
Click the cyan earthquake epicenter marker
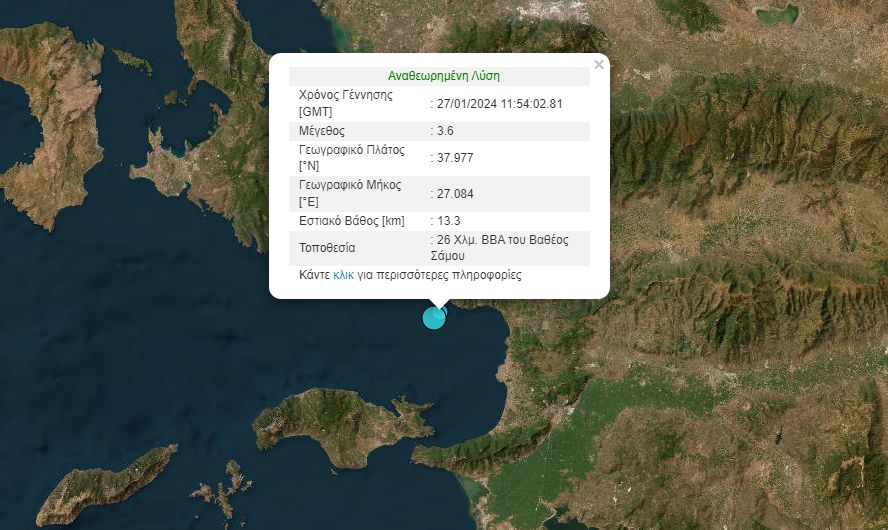pos(434,318)
